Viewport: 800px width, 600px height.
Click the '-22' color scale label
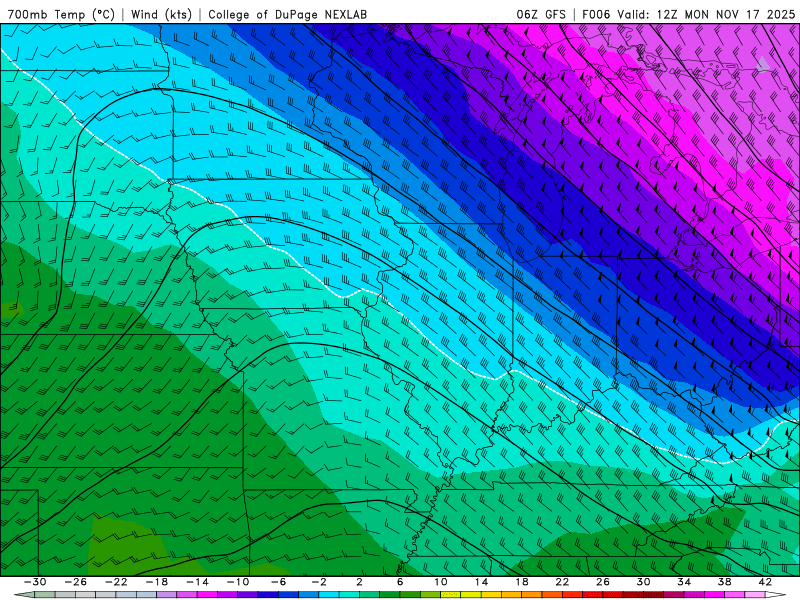tap(116, 582)
